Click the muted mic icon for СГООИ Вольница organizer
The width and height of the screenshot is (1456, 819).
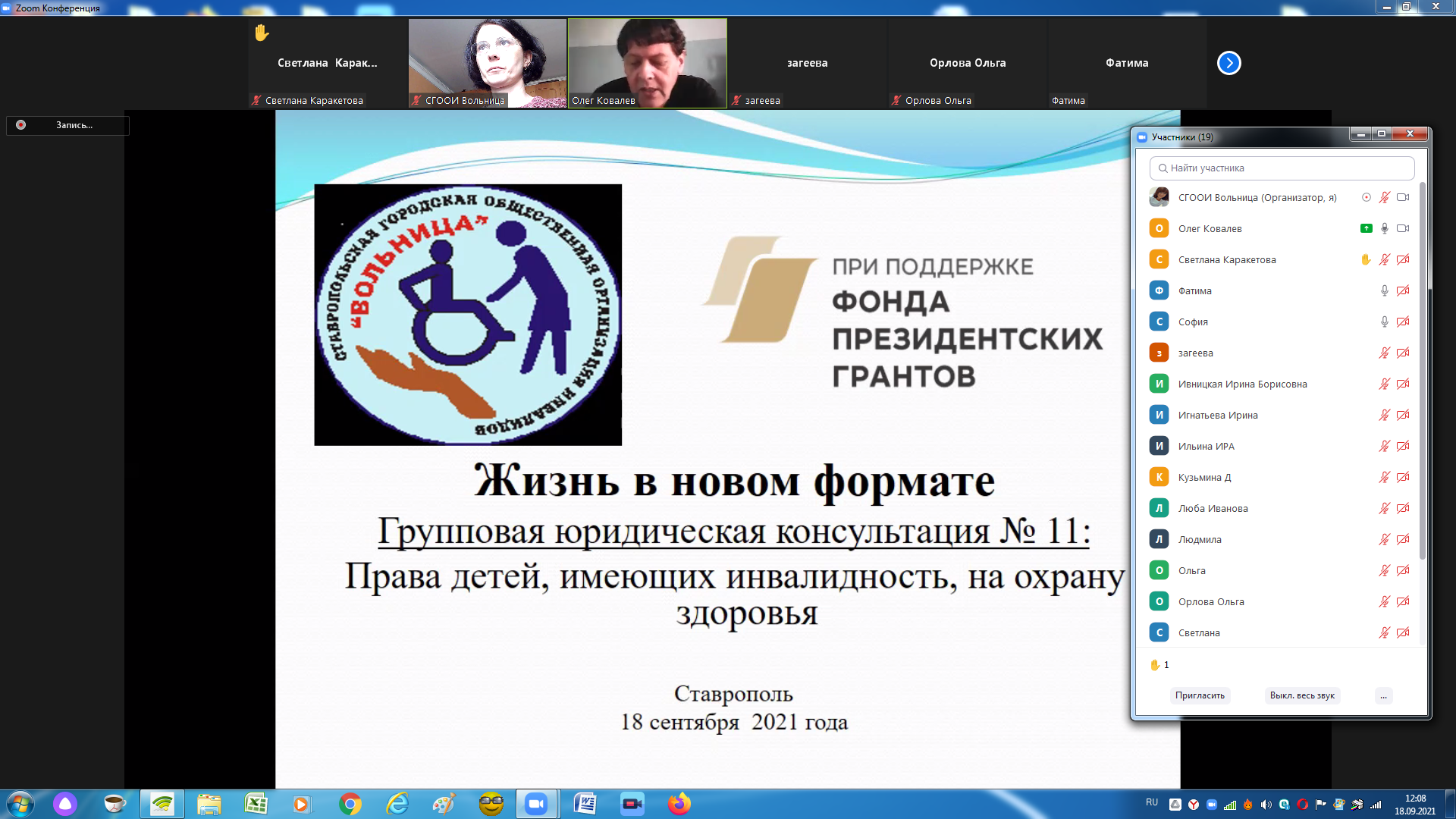[1384, 197]
